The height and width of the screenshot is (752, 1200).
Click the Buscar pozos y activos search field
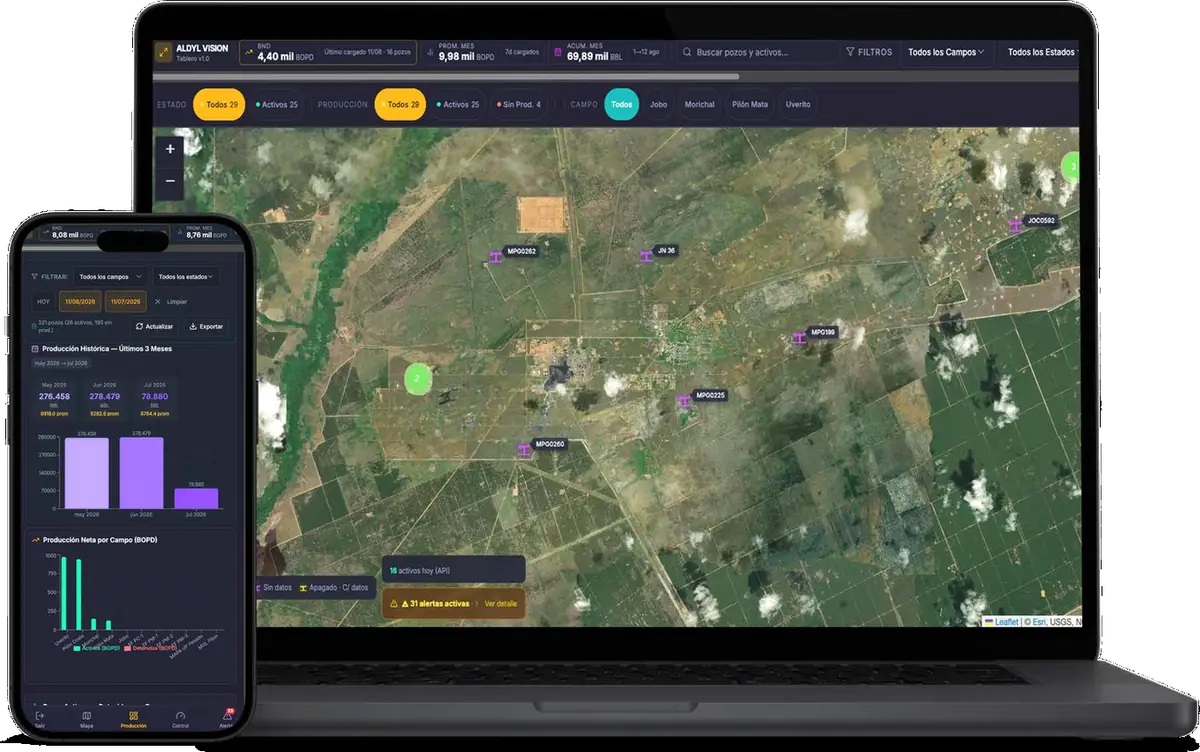[757, 52]
